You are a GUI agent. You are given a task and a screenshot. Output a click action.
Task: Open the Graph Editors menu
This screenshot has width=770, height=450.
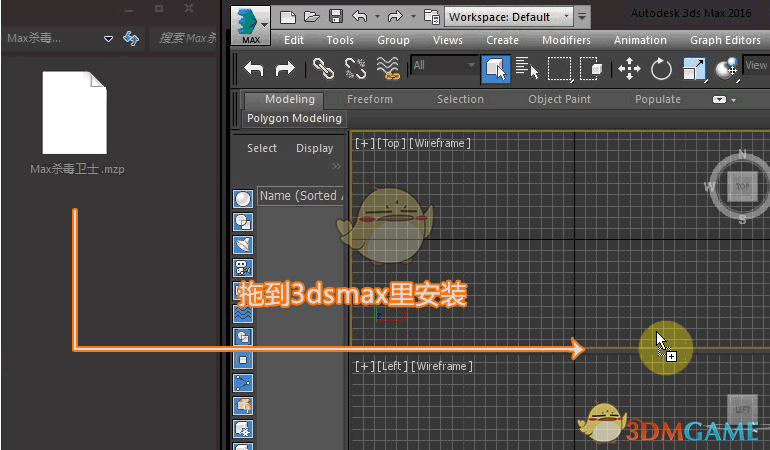(725, 40)
